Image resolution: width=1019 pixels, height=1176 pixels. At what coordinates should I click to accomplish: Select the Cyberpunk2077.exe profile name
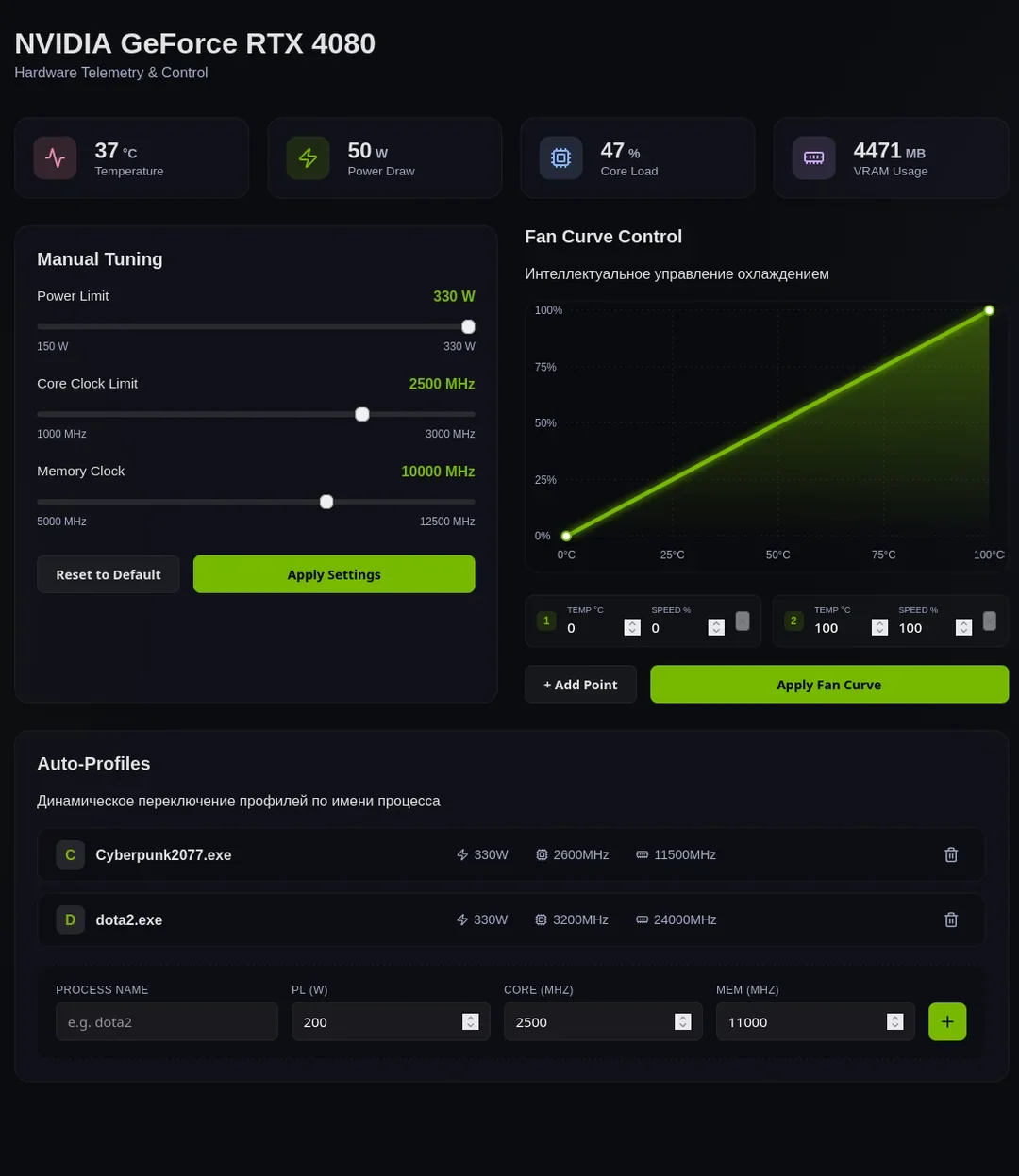pos(163,855)
